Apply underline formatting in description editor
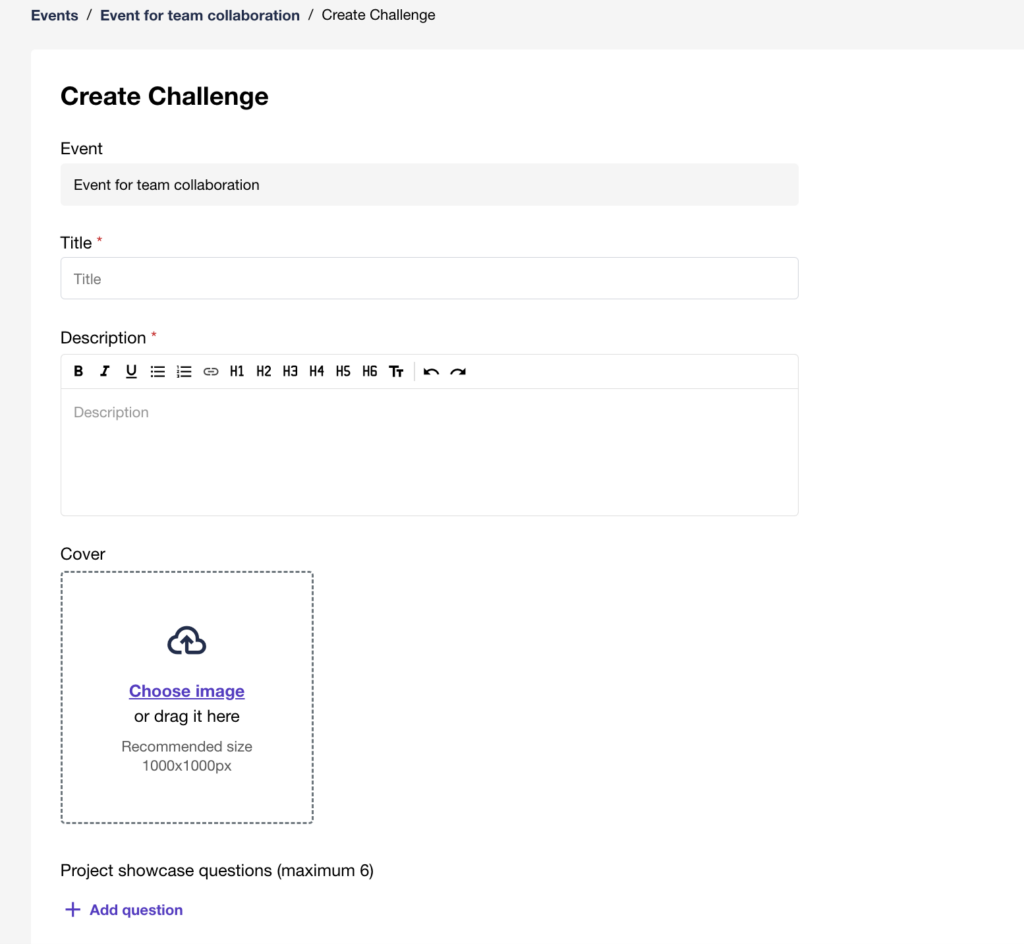 (131, 372)
